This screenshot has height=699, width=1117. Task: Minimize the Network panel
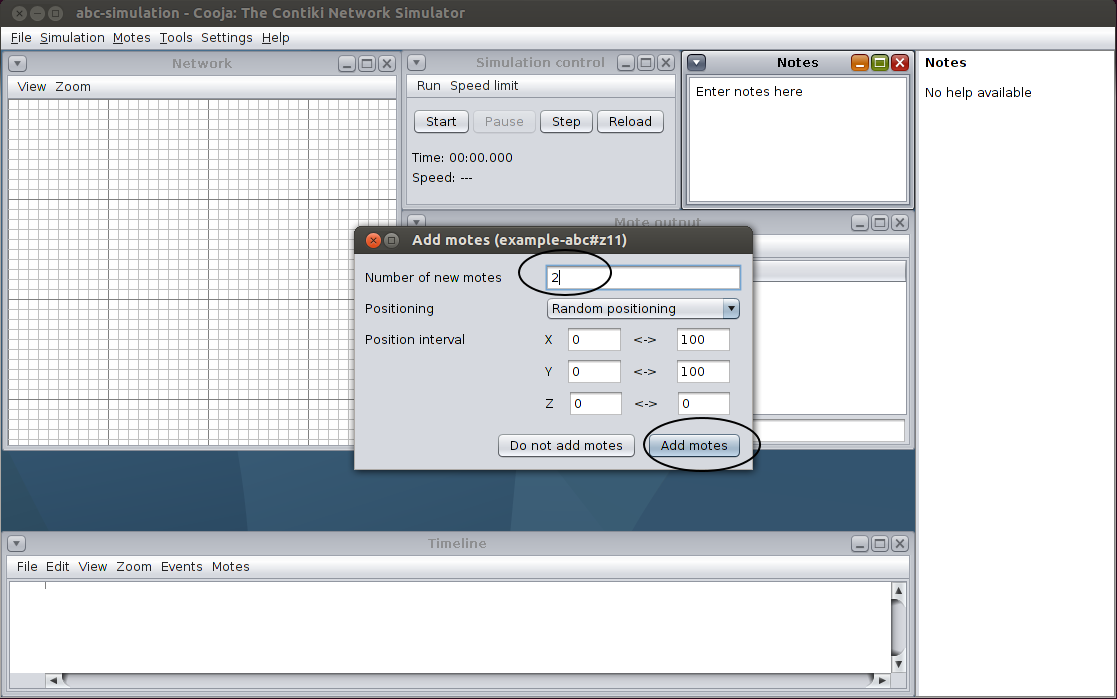[347, 64]
